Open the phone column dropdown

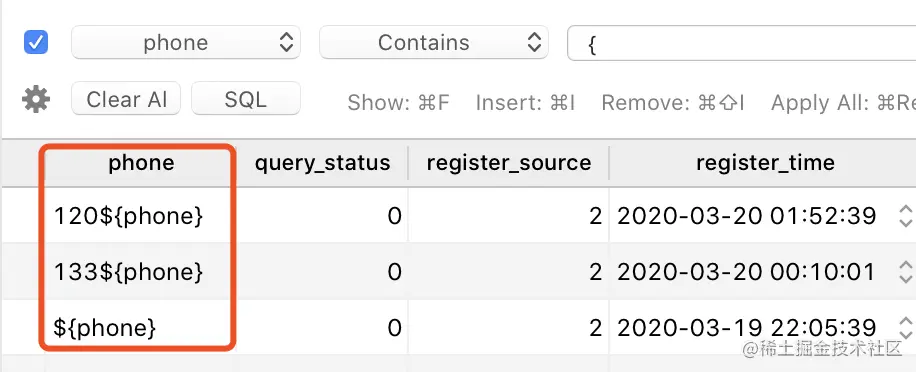click(x=186, y=42)
